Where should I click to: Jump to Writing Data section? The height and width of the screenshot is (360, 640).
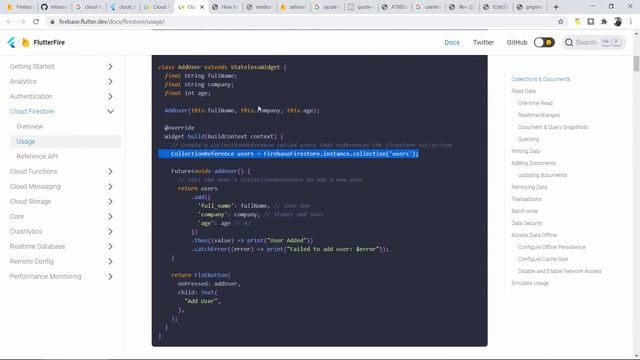click(x=526, y=151)
